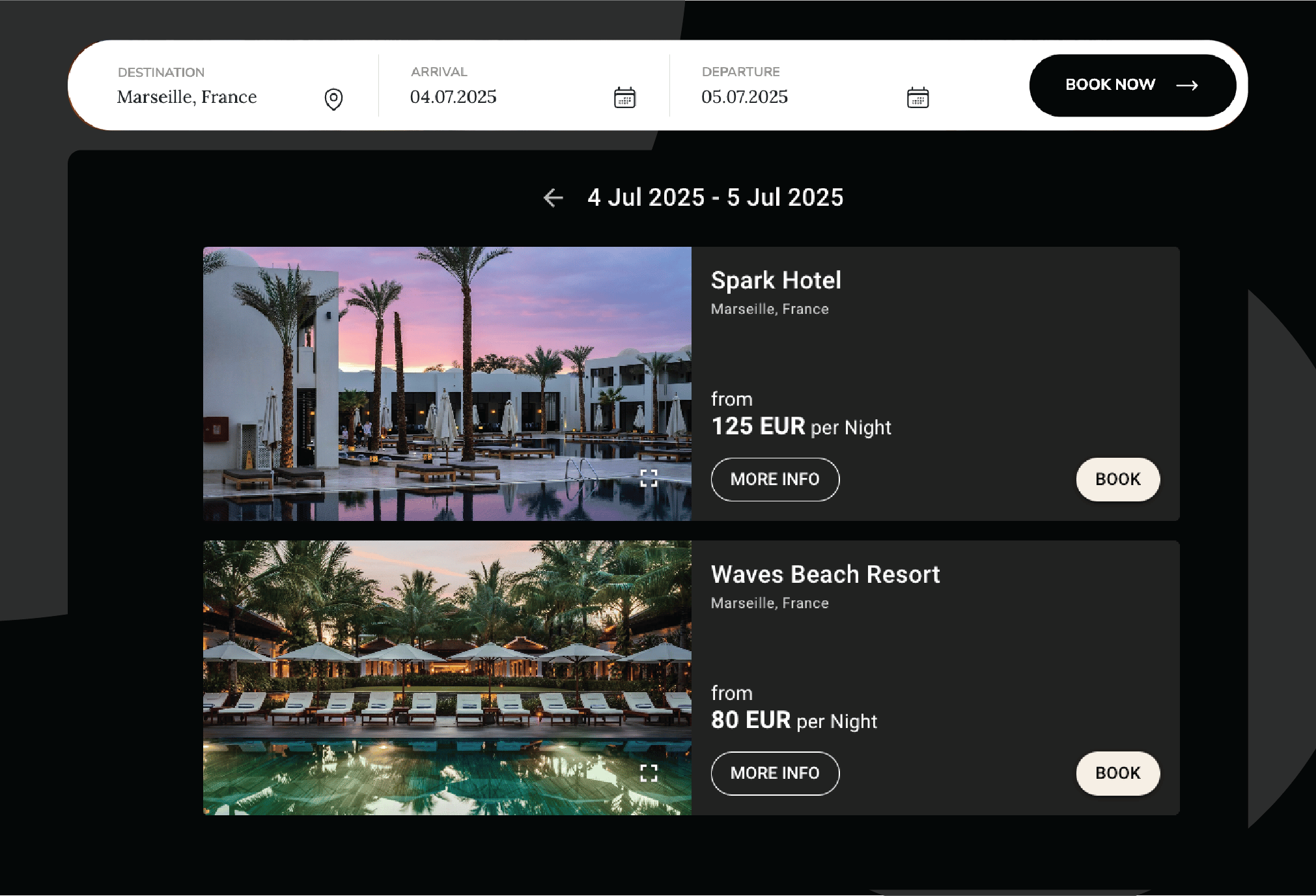Select the arrival date 04.07.2025 field
Screen dimensions: 1316x896
[x=524, y=86]
